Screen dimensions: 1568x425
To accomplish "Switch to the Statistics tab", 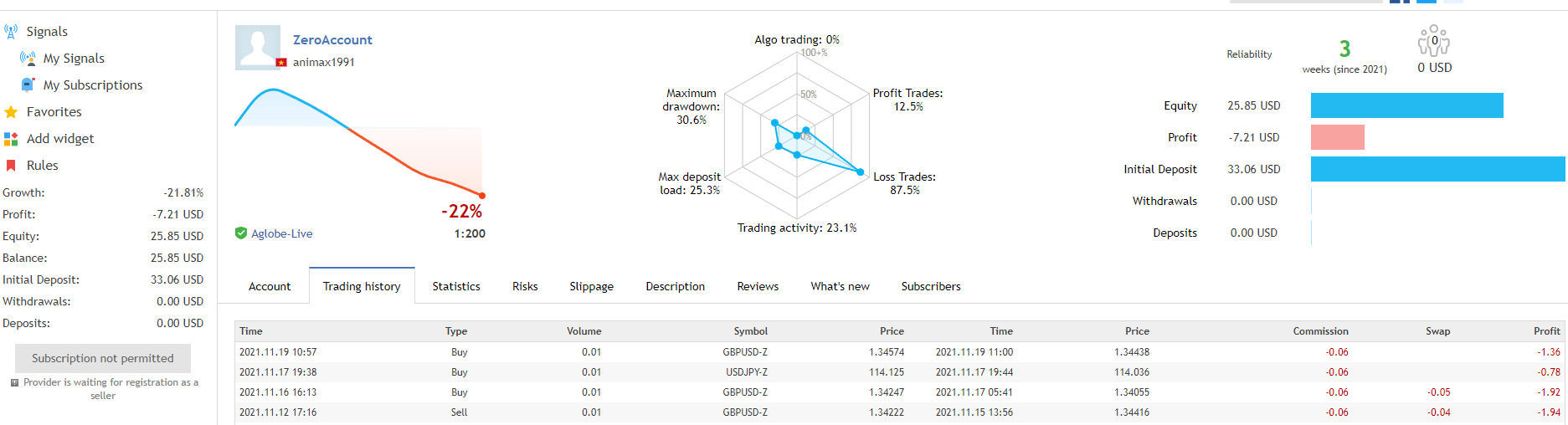I will click(x=456, y=286).
